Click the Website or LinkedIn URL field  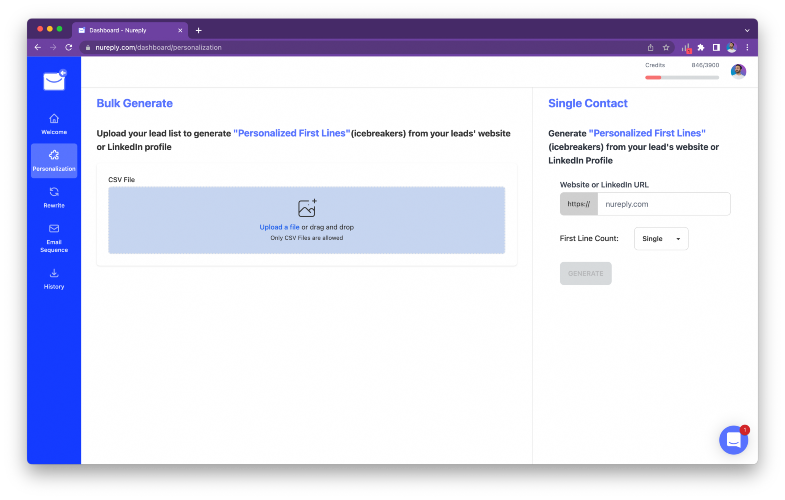664,204
